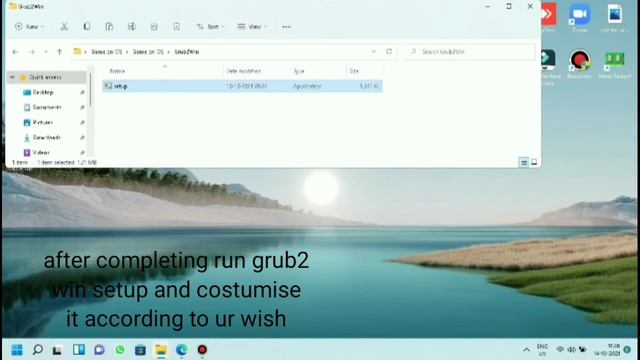Open WhatsApp from taskbar
The width and height of the screenshot is (640, 360).
click(120, 350)
